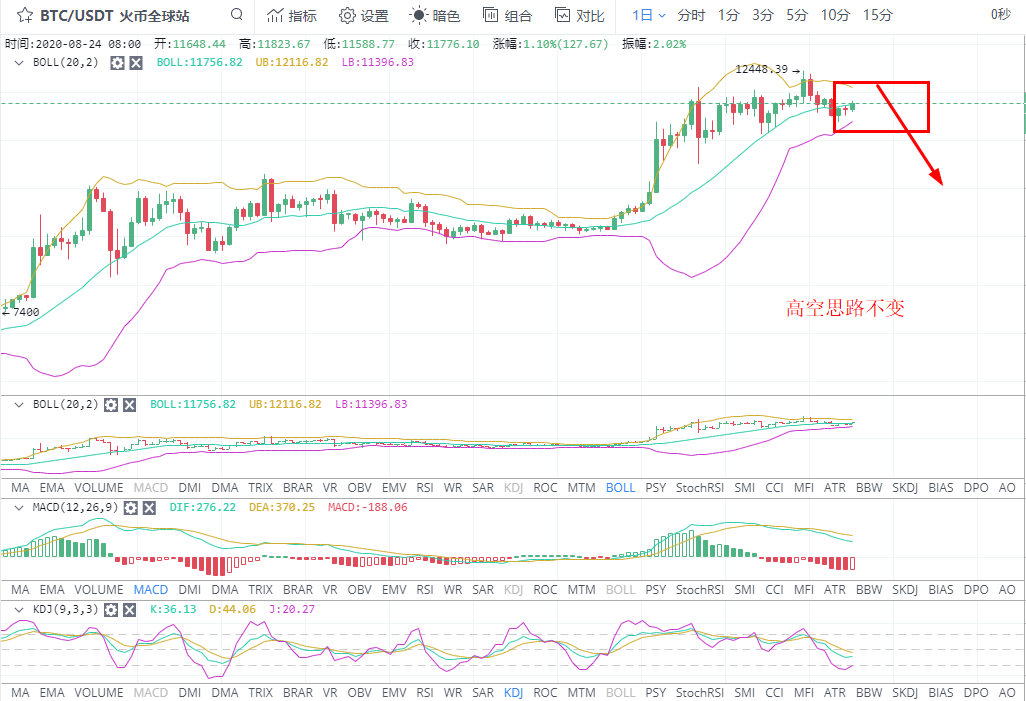The width and height of the screenshot is (1026, 701).
Task: Click the 组合 combination button
Action: click(507, 16)
